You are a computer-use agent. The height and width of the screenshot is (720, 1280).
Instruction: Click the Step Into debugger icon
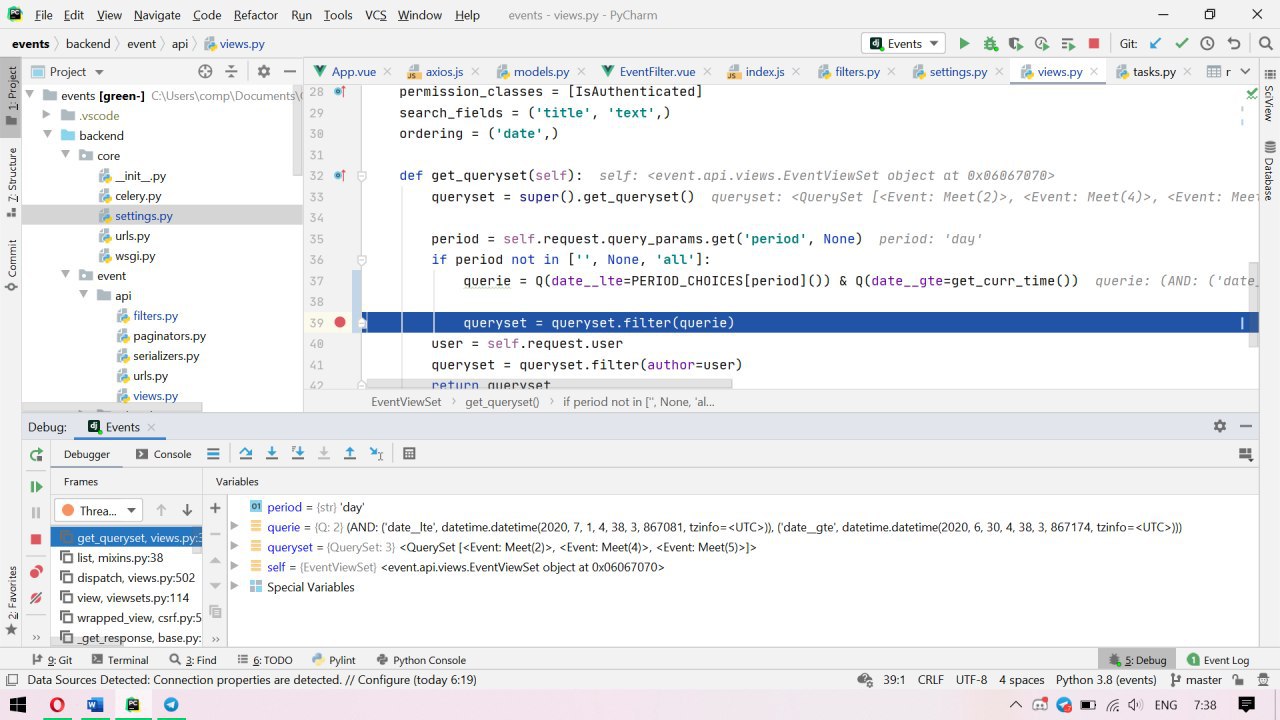[x=272, y=453]
